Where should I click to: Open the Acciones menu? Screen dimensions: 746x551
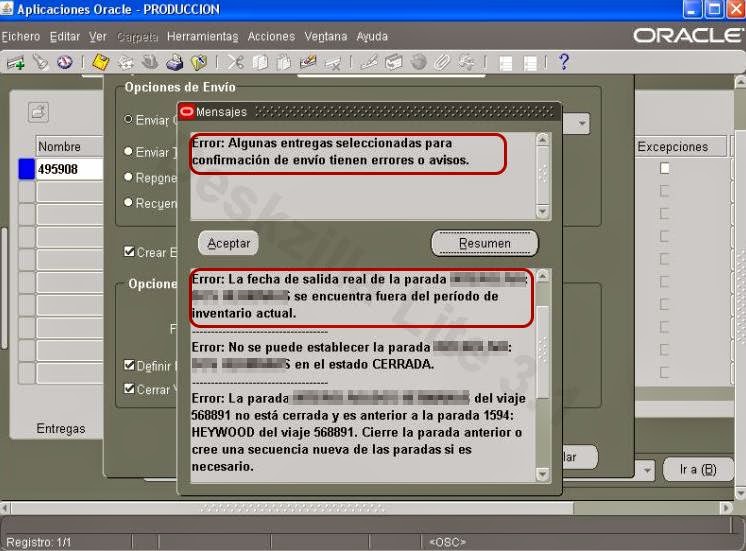pos(271,36)
